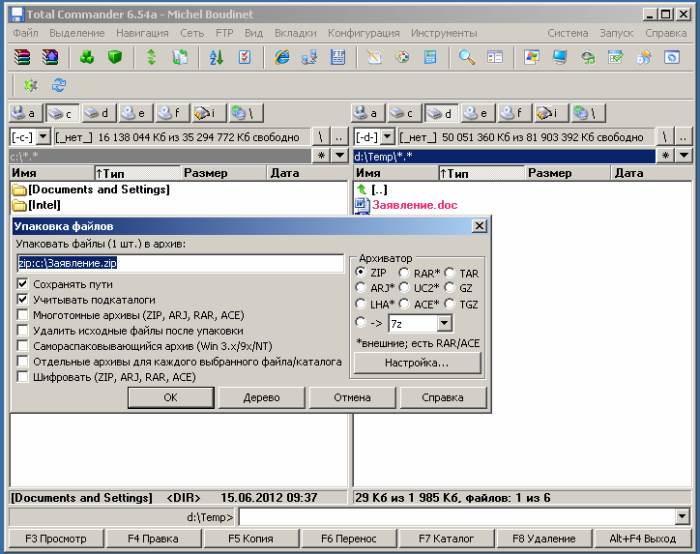Click the two-column panel view icon

(495, 57)
